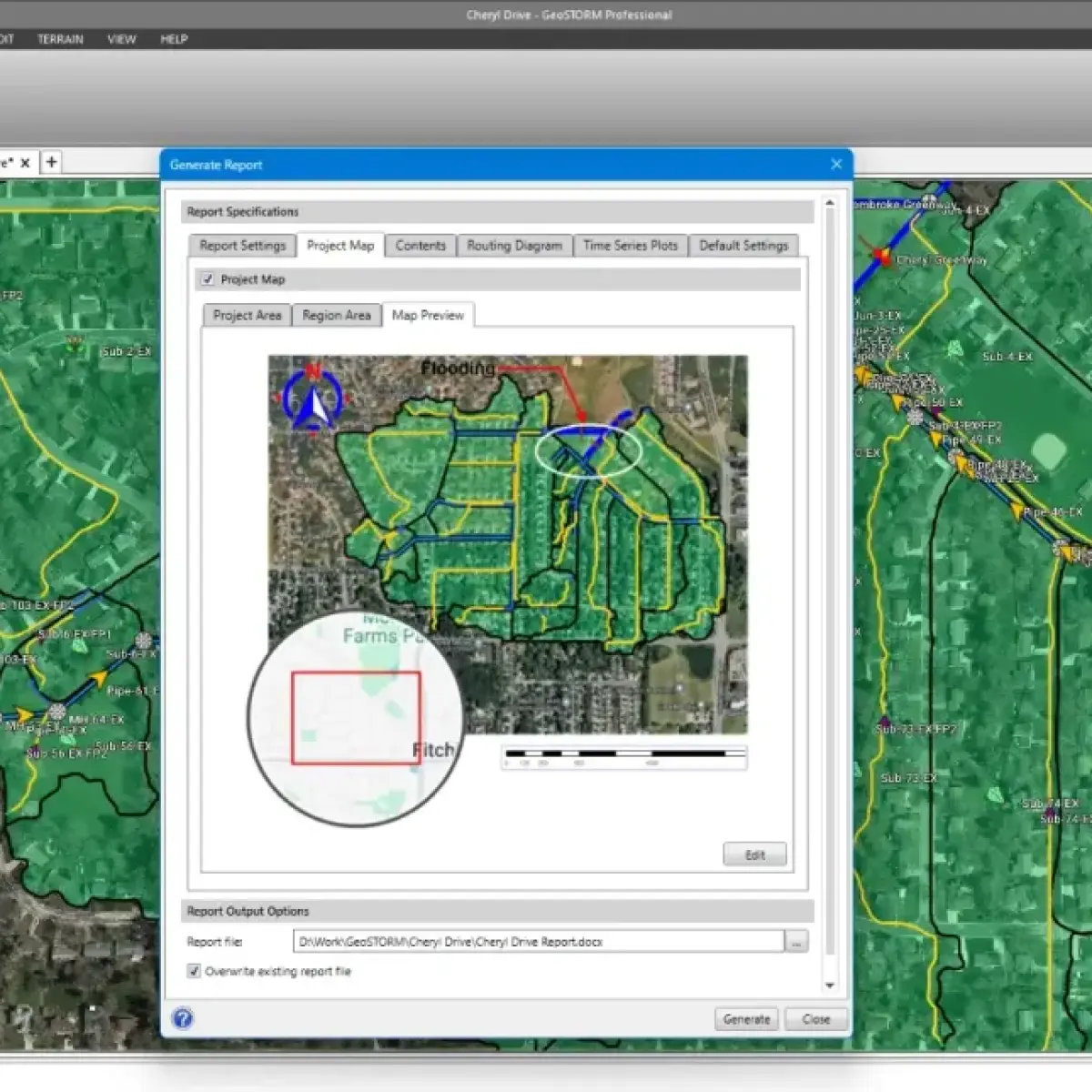Close the current document tab
This screenshot has width=1092, height=1092.
pyautogui.click(x=25, y=163)
